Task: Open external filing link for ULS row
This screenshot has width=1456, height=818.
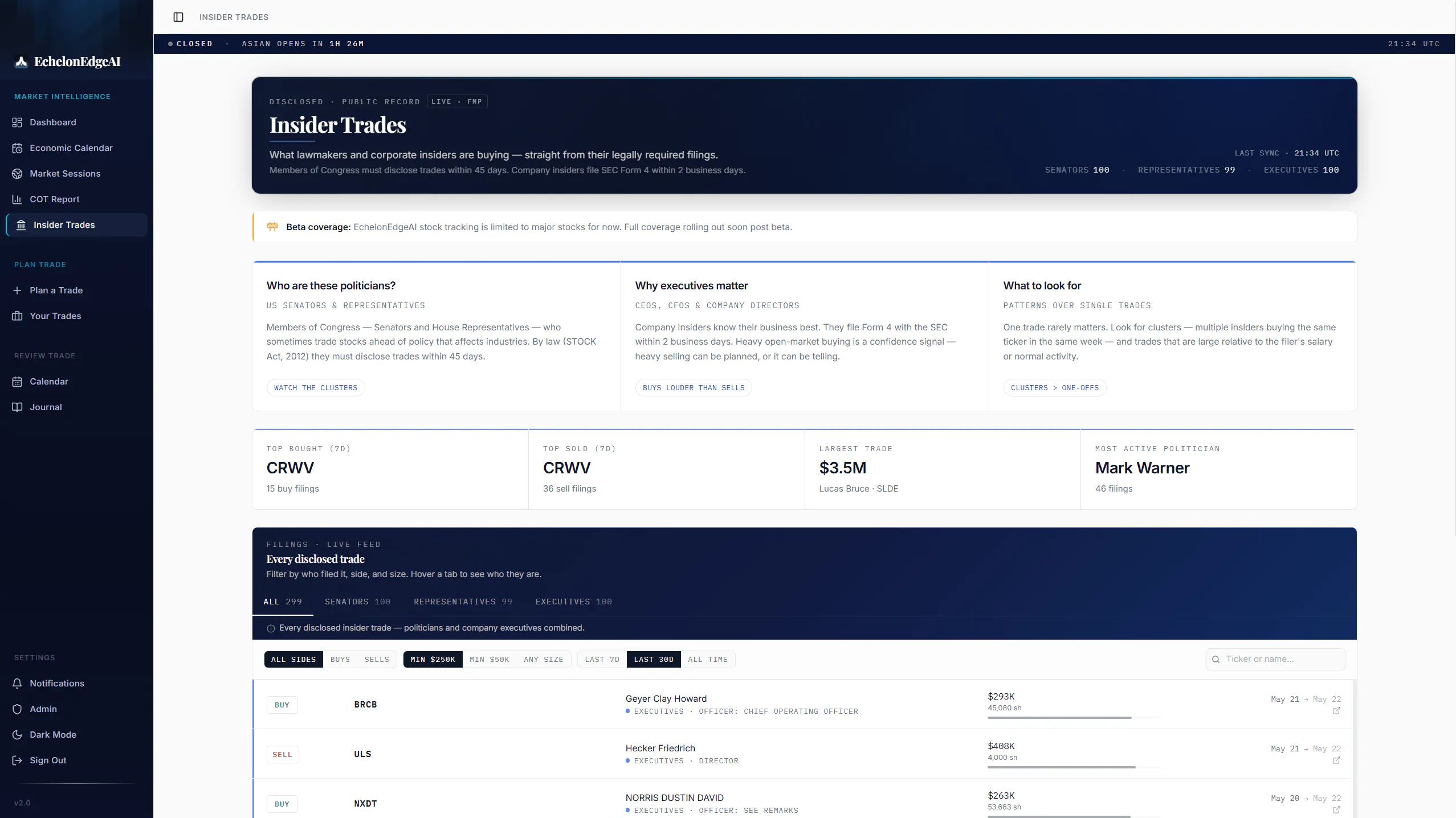Action: click(1336, 760)
